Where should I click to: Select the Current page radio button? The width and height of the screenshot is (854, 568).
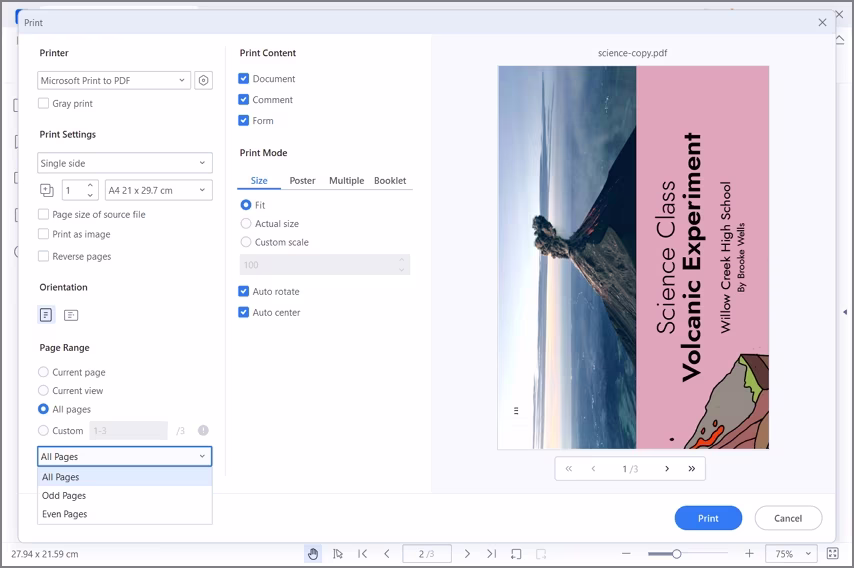pos(44,372)
